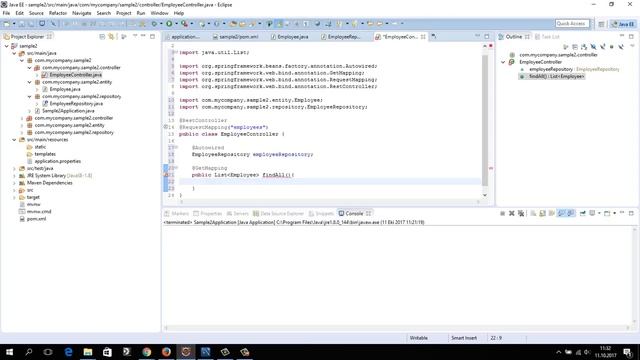Click the green Run toolbar button
Viewport: 640px width, 360px height.
pos(169,24)
